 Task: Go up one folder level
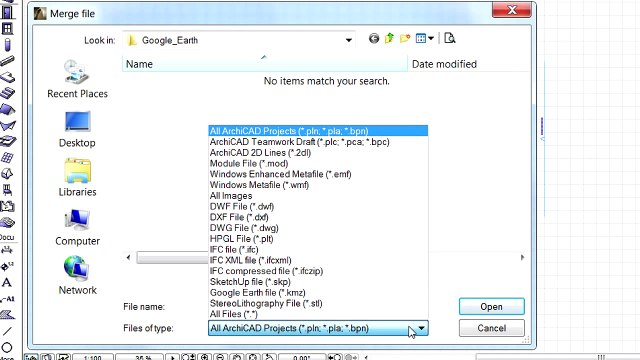(x=389, y=38)
